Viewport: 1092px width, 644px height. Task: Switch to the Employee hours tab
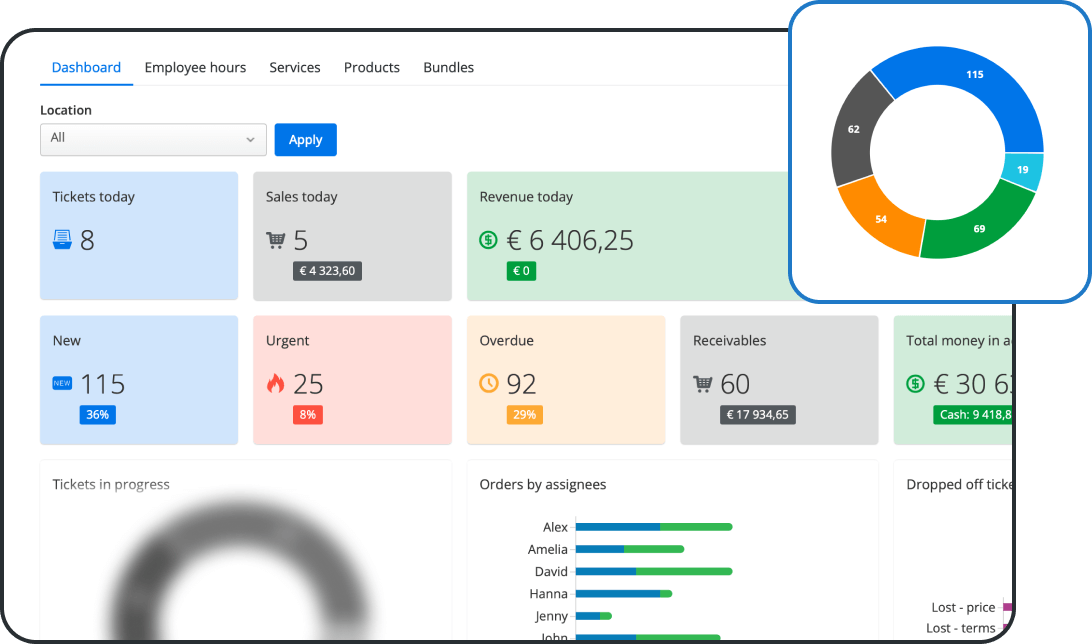[x=195, y=67]
